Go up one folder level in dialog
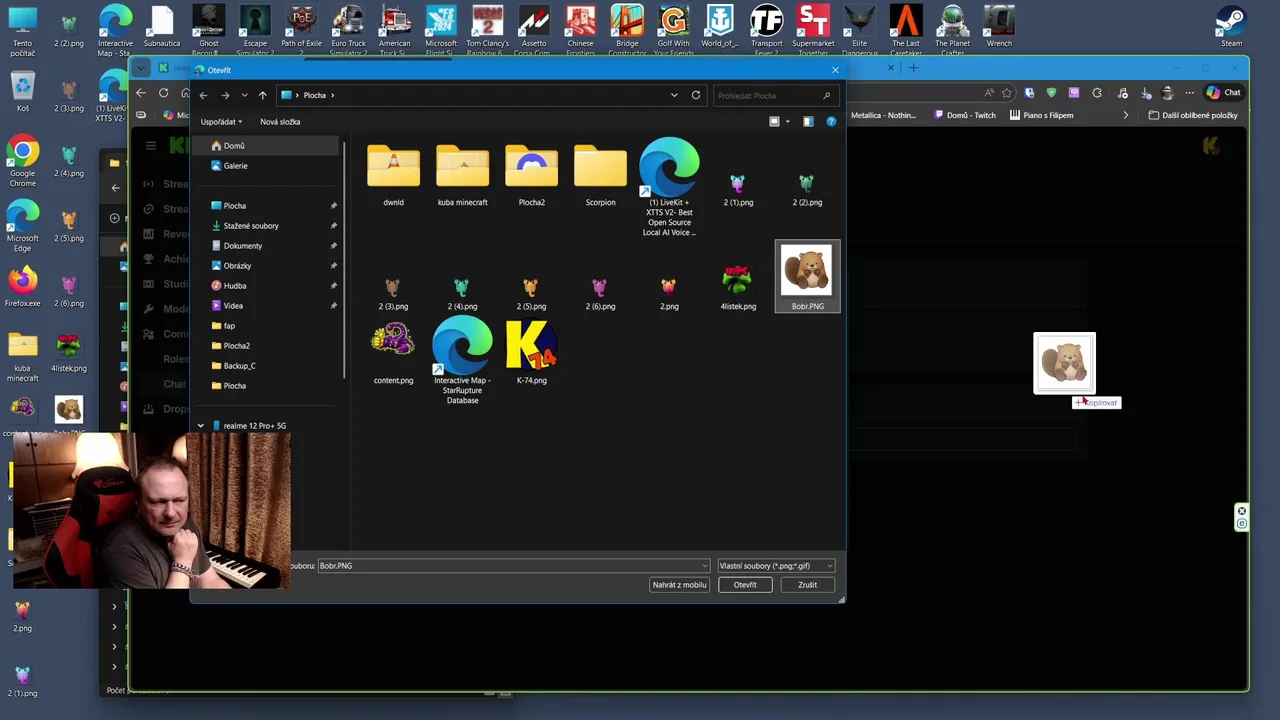 (x=262, y=95)
